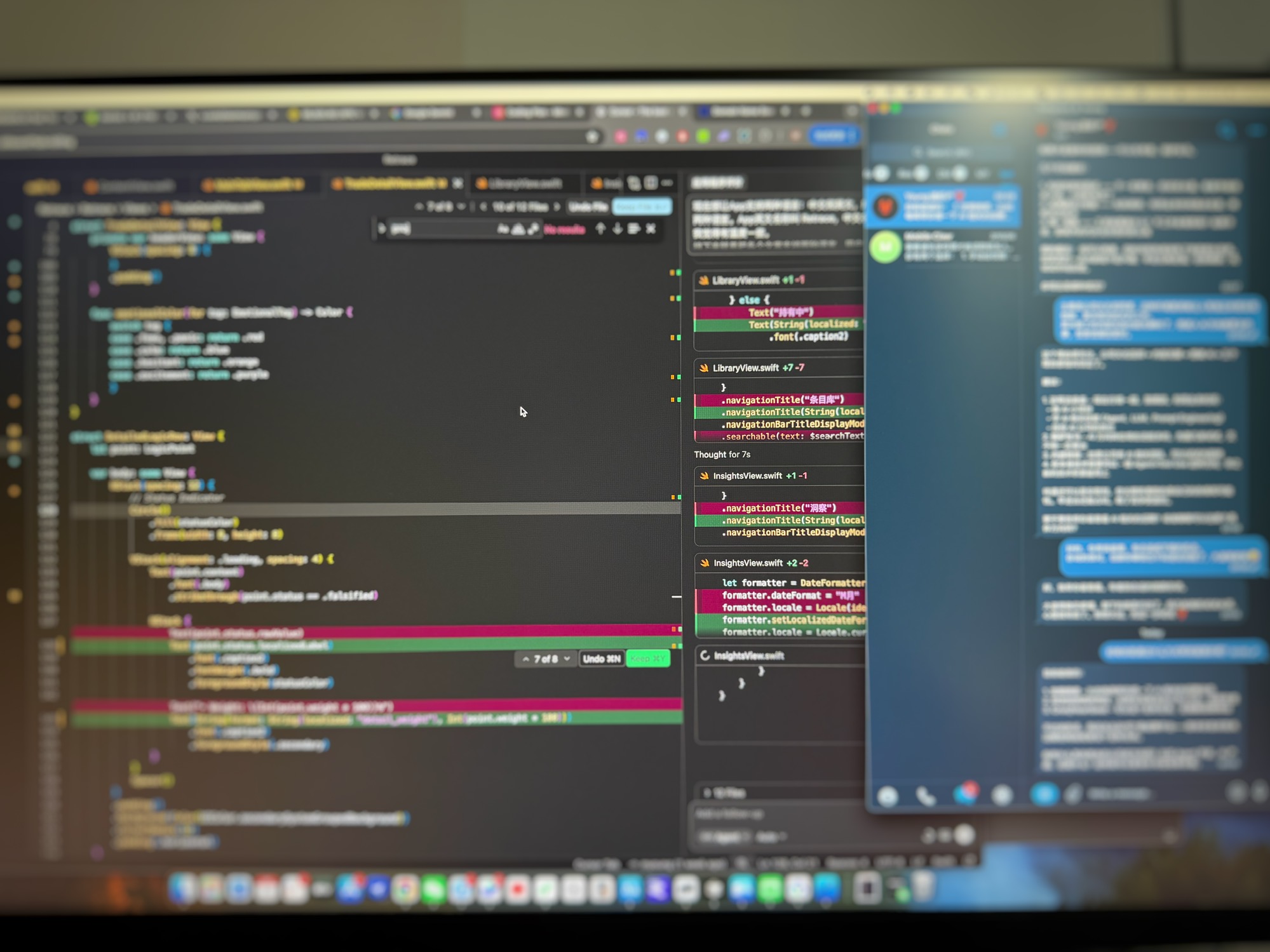Viewport: 1270px width, 952px height.
Task: Expand replace field arrow in find bar
Action: (382, 229)
